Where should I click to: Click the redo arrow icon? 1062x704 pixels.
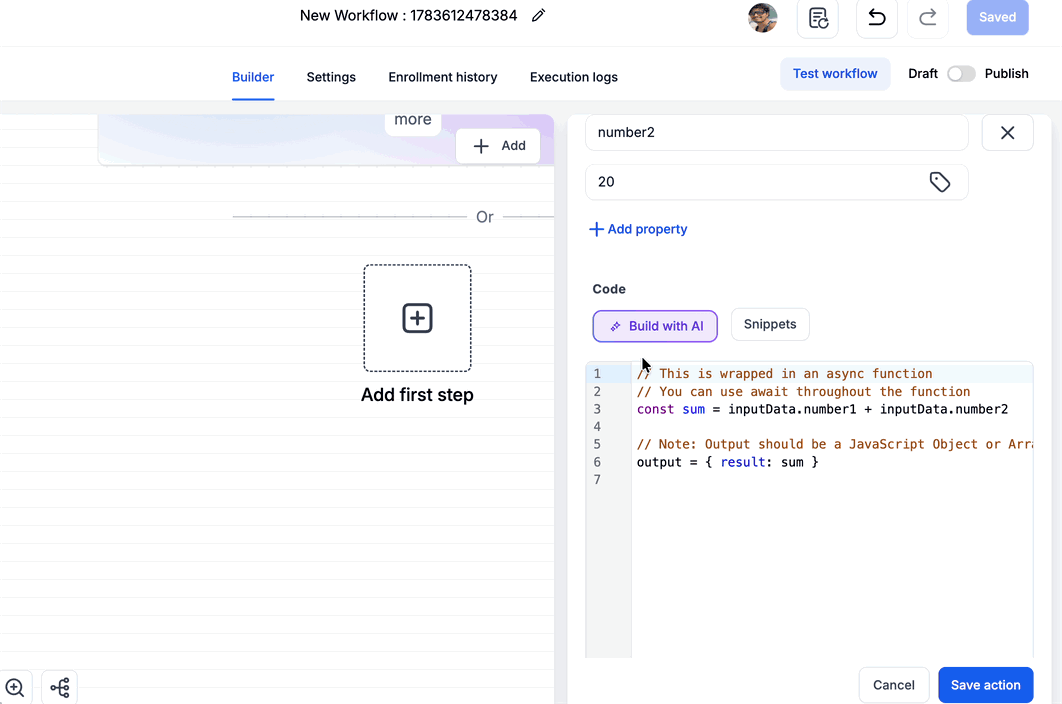tap(928, 18)
